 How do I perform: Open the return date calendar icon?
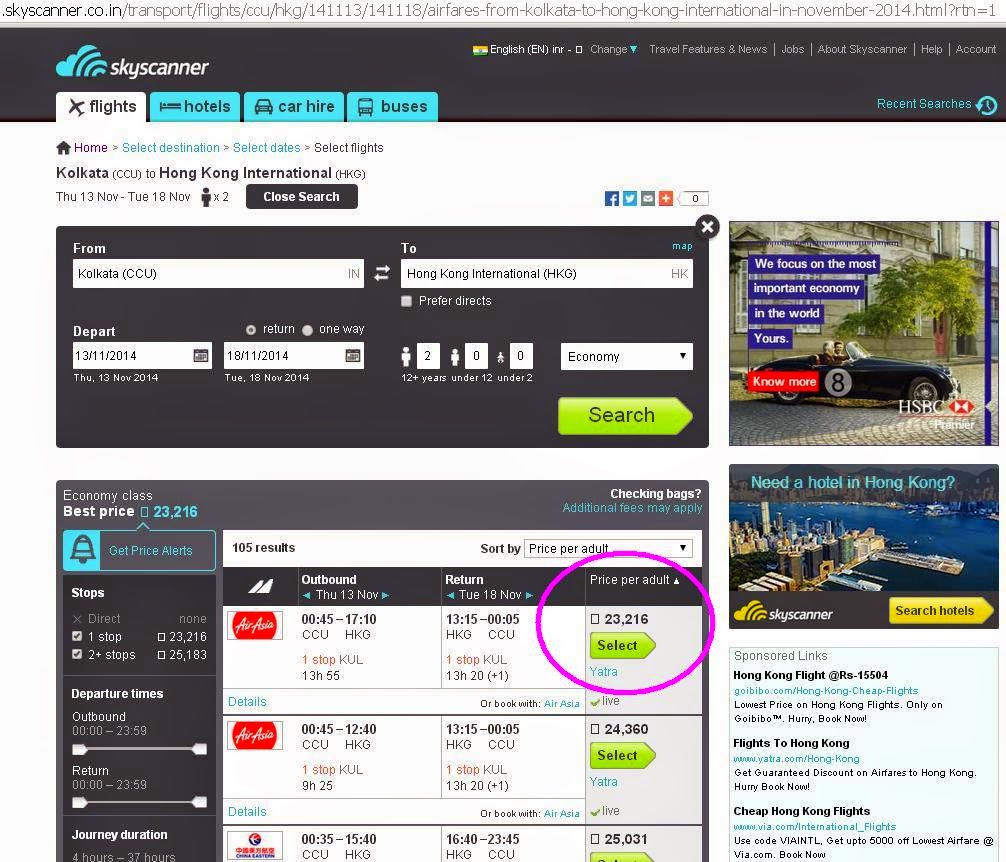click(353, 355)
